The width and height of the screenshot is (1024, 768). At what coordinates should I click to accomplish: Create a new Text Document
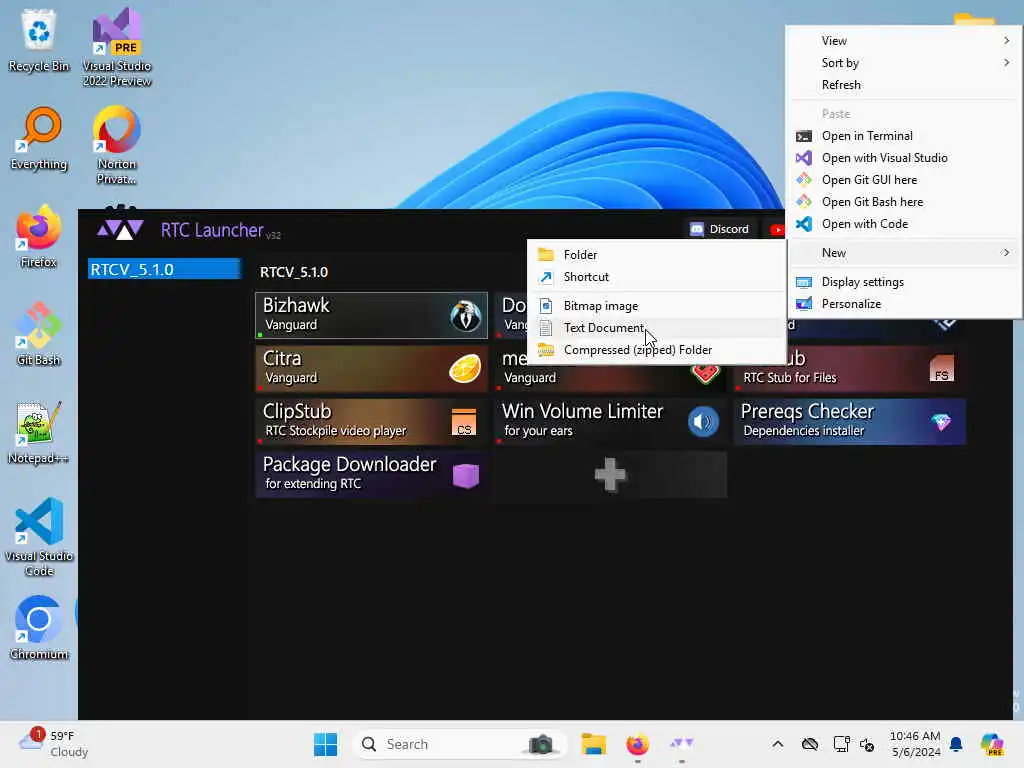pyautogui.click(x=656, y=328)
